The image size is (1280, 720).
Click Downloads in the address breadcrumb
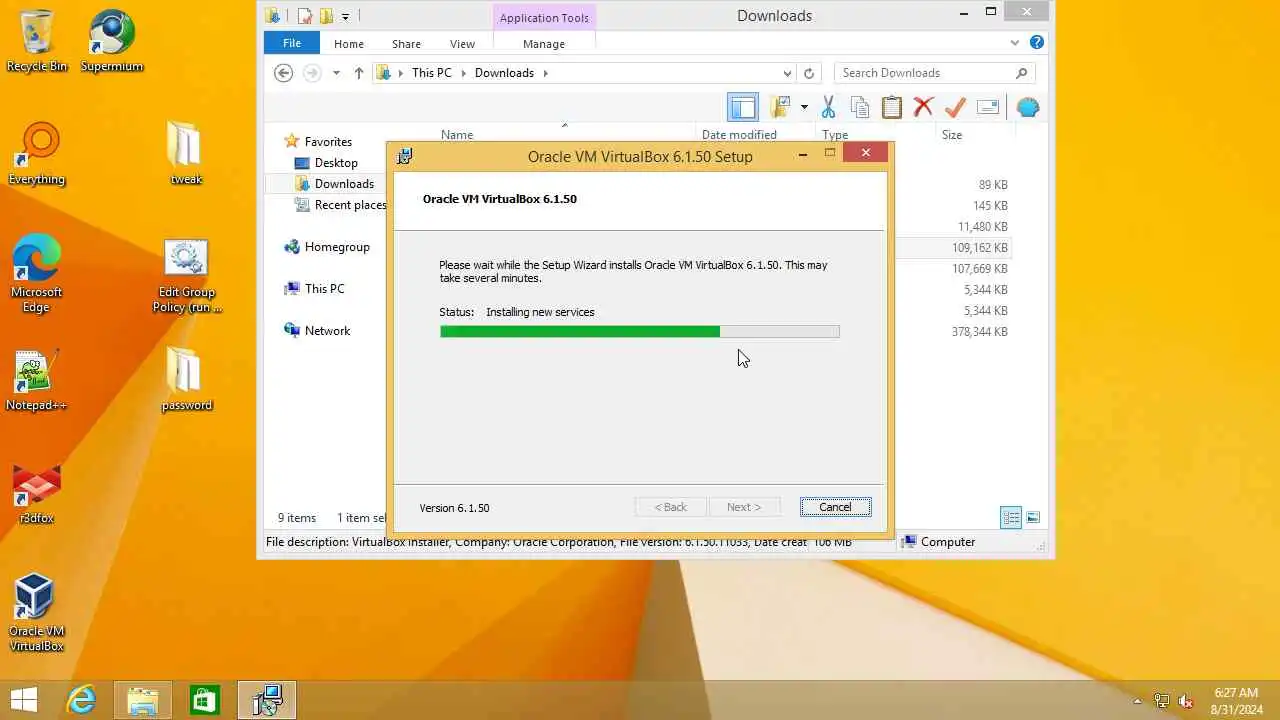[504, 73]
